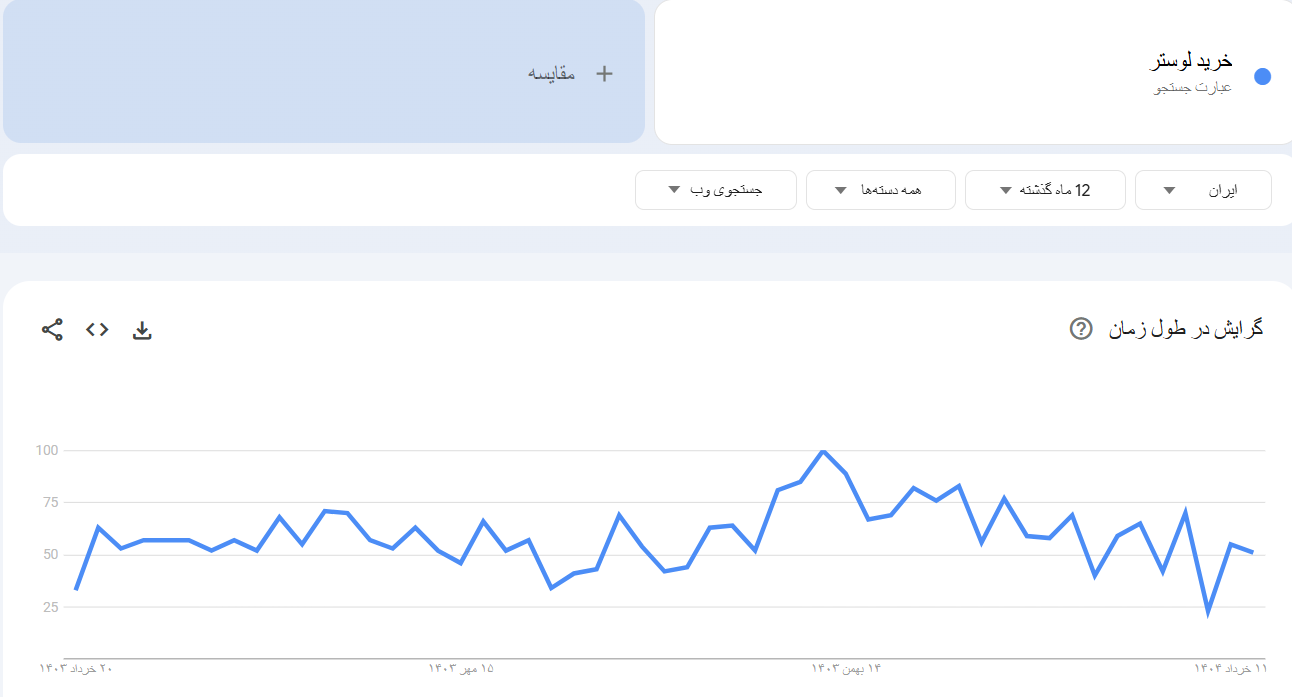Image resolution: width=1292 pixels, height=697 pixels.
Task: Click the ۱۵ مهر ۱۴۰۳ axis label
Action: tap(461, 668)
